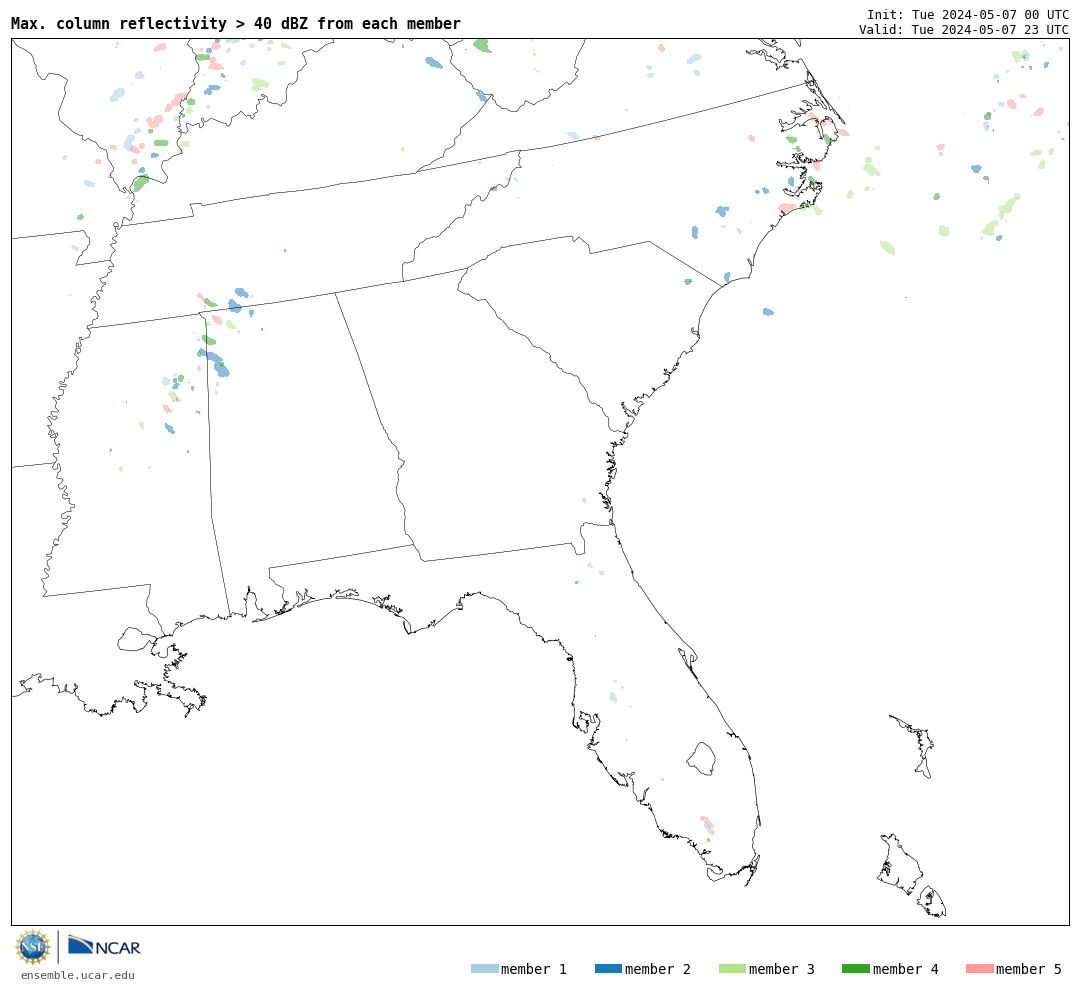Viewport: 1080px width, 988px height.
Task: Click the member 1 light blue swatch
Action: 485,969
